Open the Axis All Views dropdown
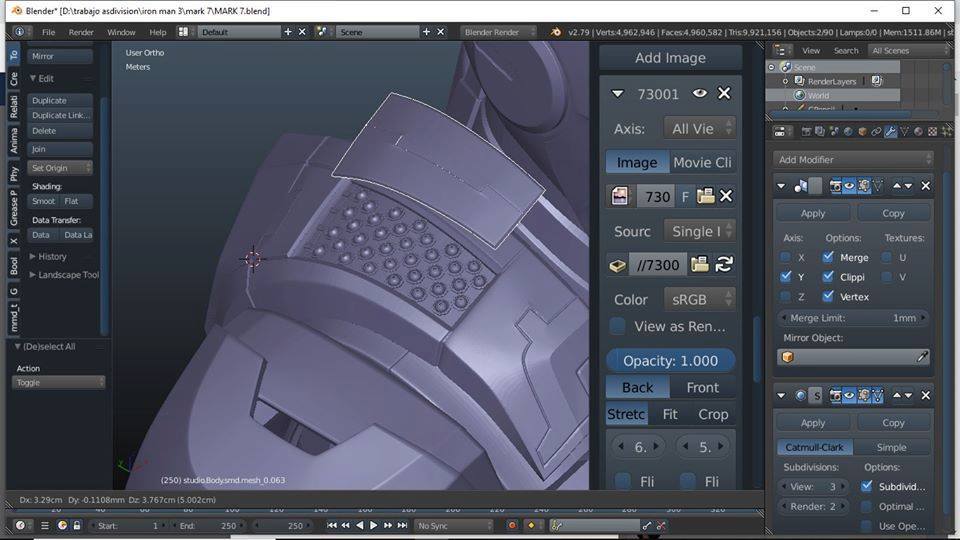 [699, 129]
